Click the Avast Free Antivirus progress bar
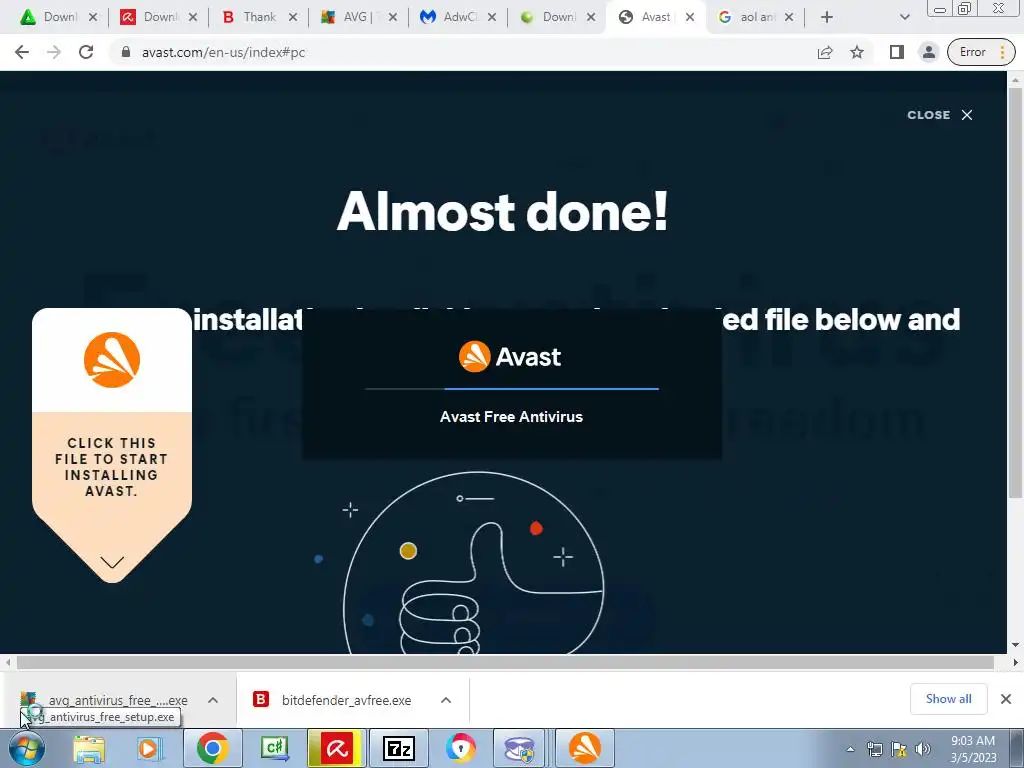 [x=512, y=389]
